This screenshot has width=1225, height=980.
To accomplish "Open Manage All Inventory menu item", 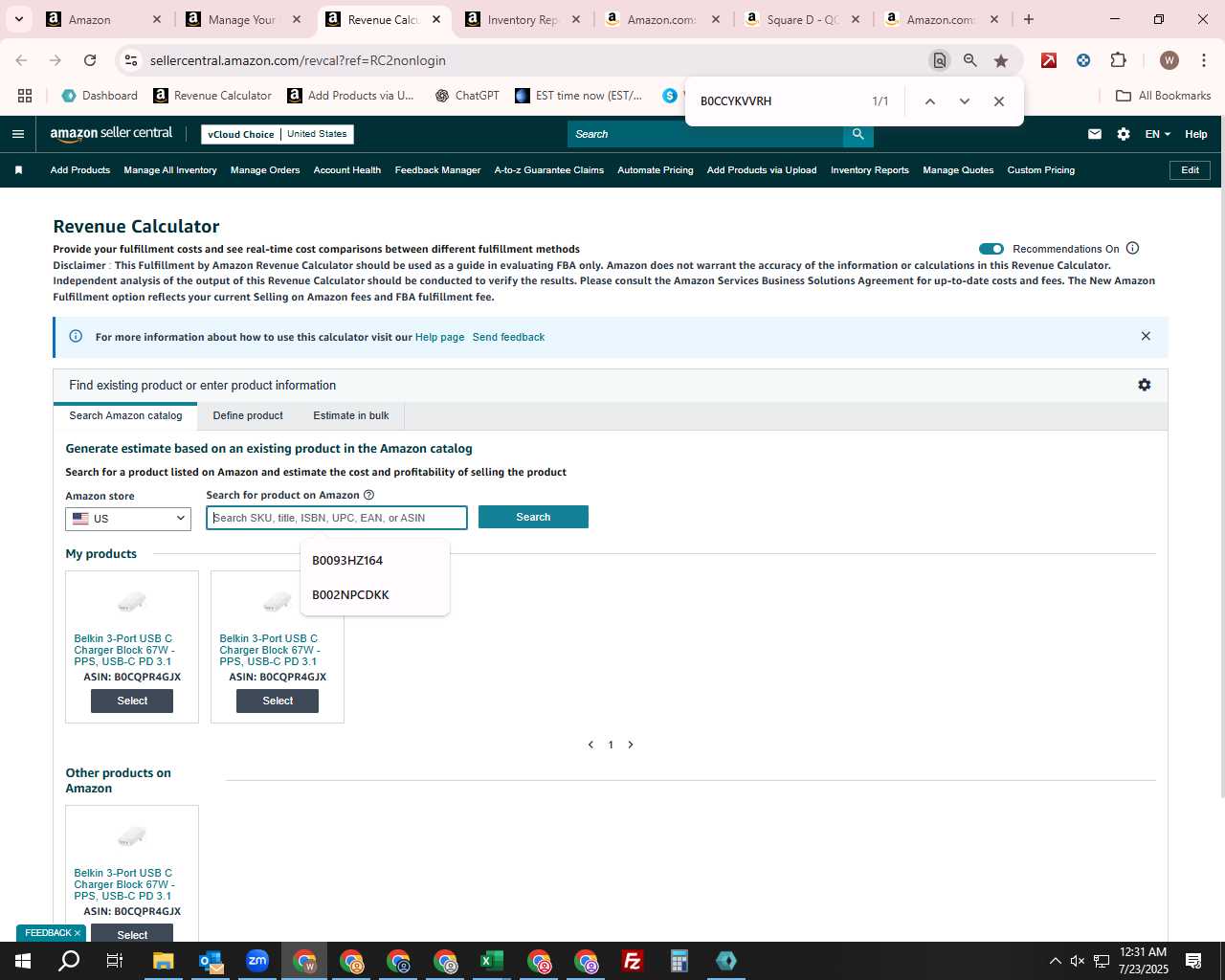I will pyautogui.click(x=170, y=170).
